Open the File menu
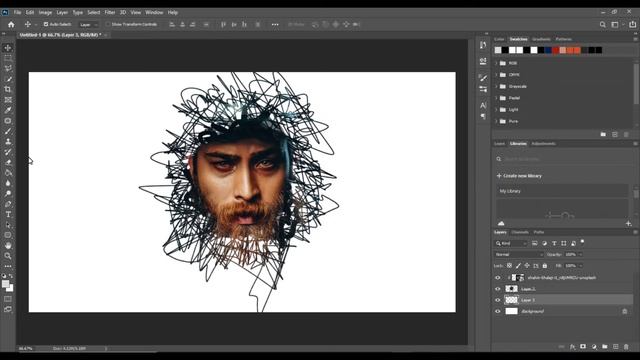The image size is (640, 360). click(17, 12)
